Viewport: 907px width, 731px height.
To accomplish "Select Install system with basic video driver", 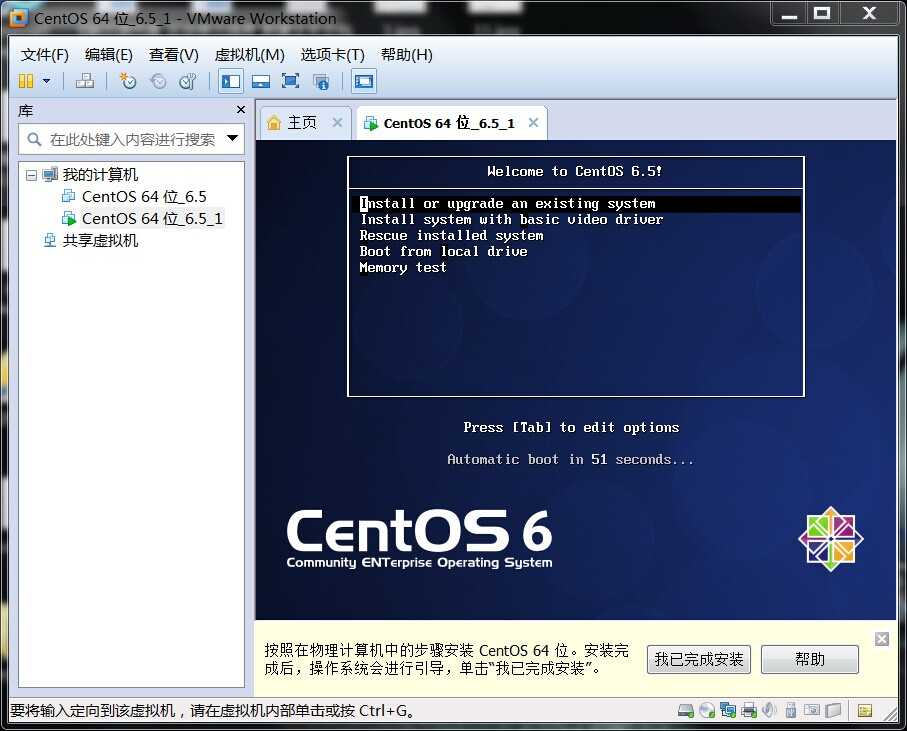I will [511, 220].
